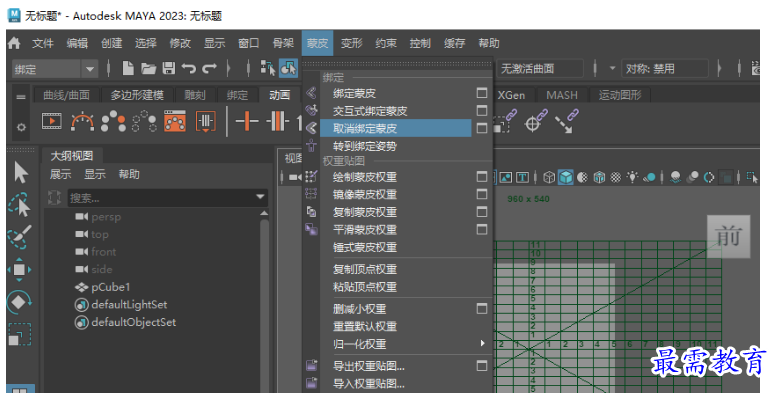The image size is (775, 393).
Task: Pick the Scale tool in the toolbox
Action: coord(19,335)
